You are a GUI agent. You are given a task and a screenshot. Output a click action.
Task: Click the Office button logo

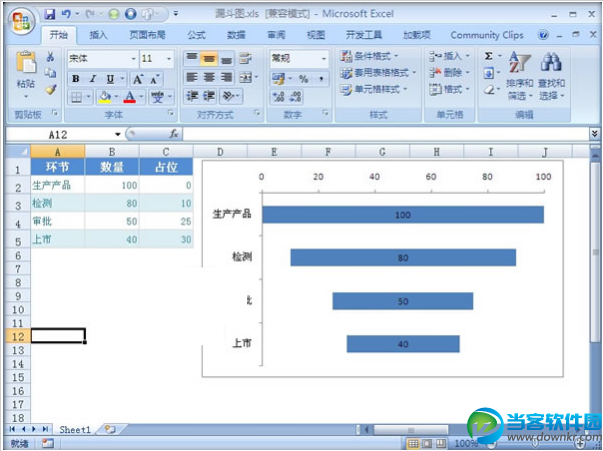pyautogui.click(x=21, y=21)
